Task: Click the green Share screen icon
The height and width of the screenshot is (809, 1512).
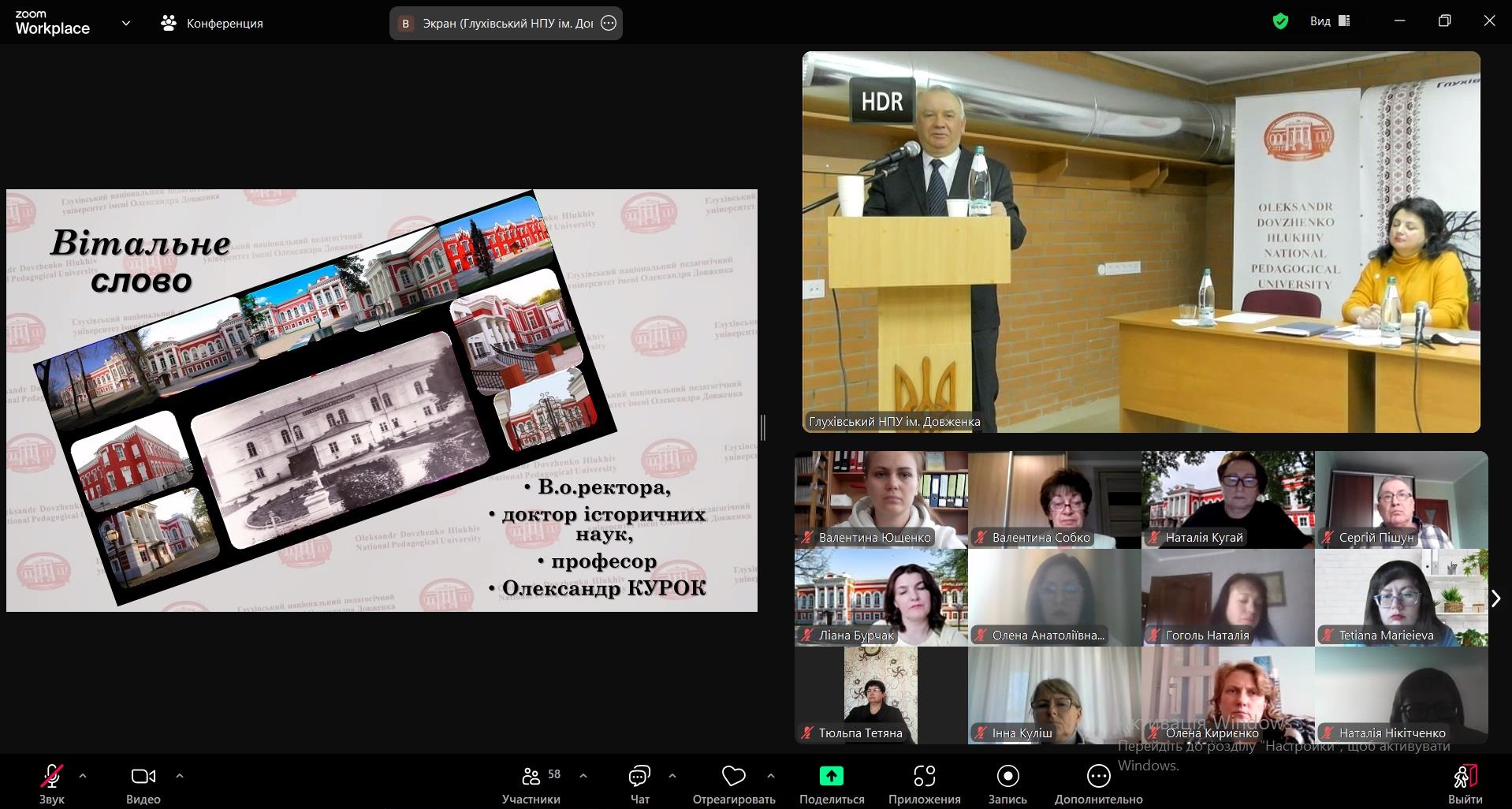Action: (x=831, y=777)
